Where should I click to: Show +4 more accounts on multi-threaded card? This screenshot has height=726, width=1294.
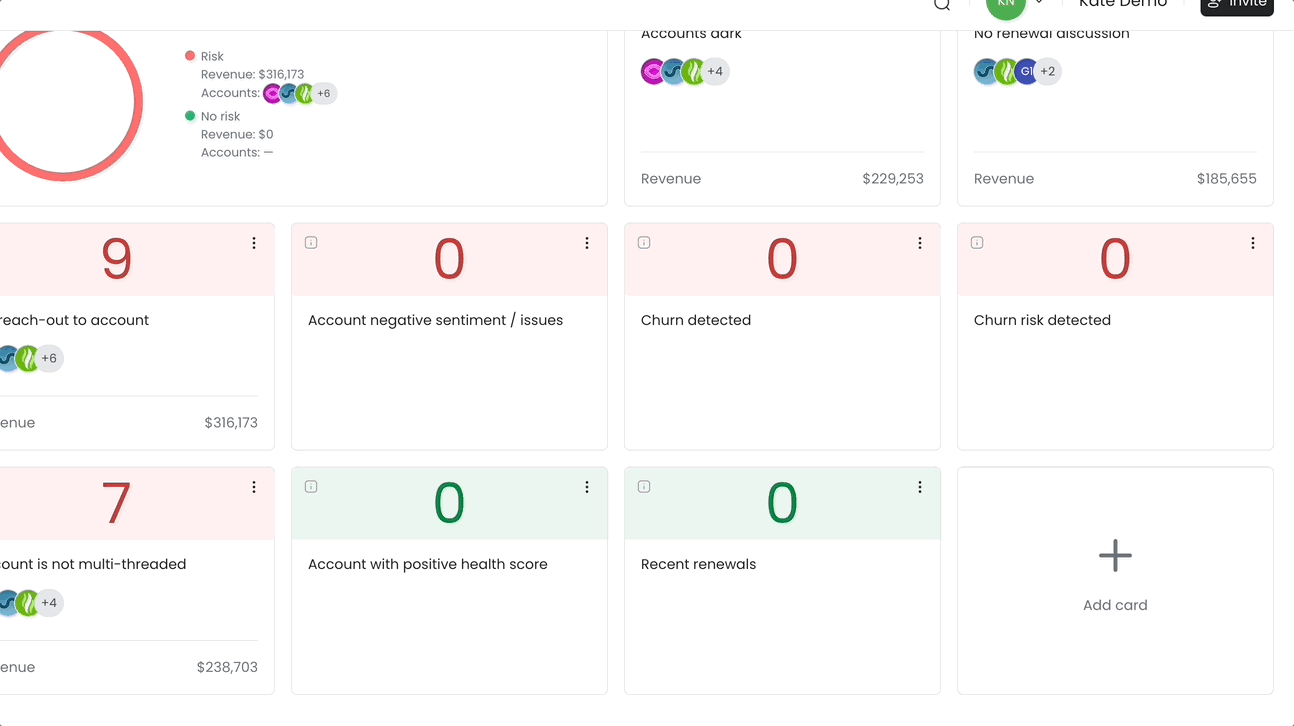(x=49, y=603)
